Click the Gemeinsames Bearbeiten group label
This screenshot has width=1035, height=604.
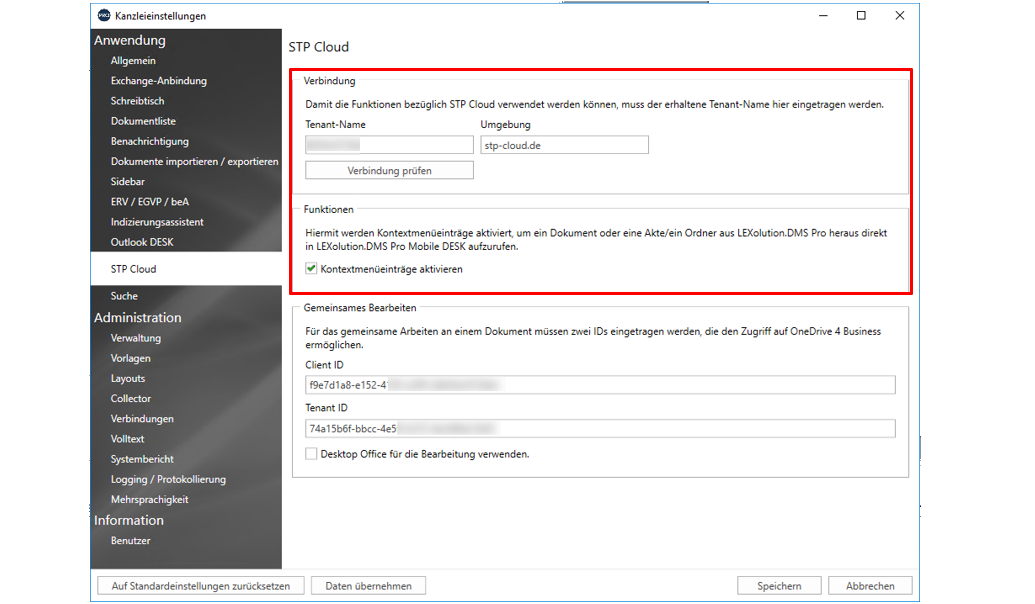(360, 308)
